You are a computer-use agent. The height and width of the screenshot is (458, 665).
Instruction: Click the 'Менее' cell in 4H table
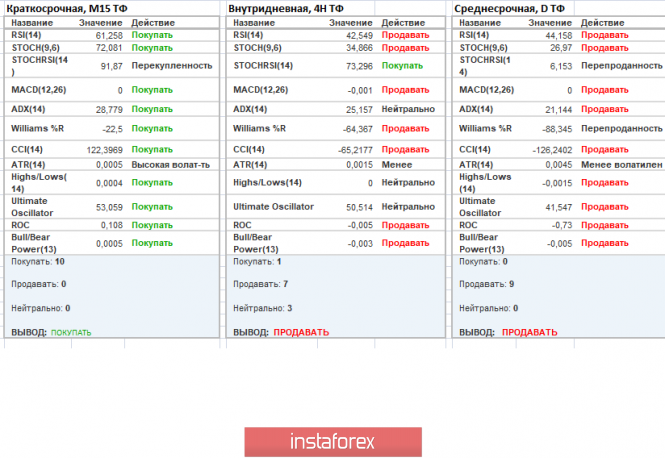pyautogui.click(x=397, y=165)
